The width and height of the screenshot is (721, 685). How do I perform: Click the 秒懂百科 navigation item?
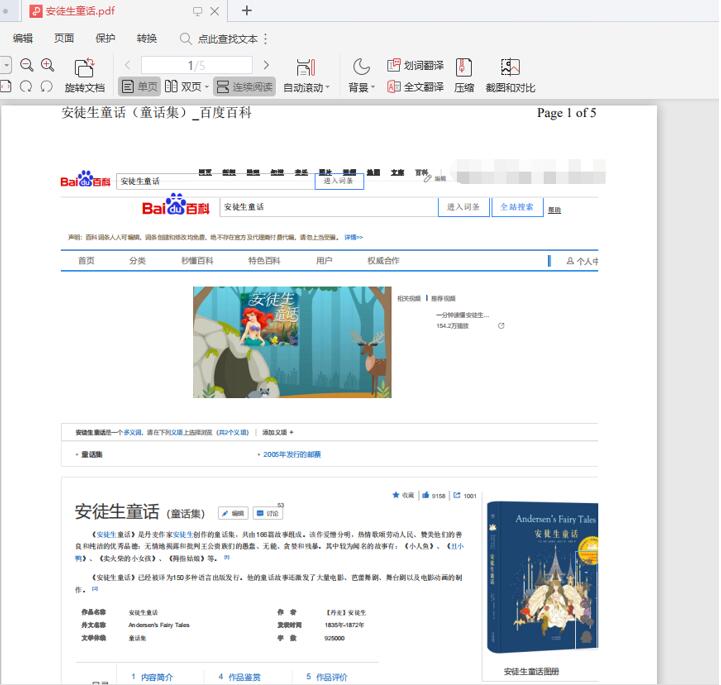pyautogui.click(x=197, y=261)
